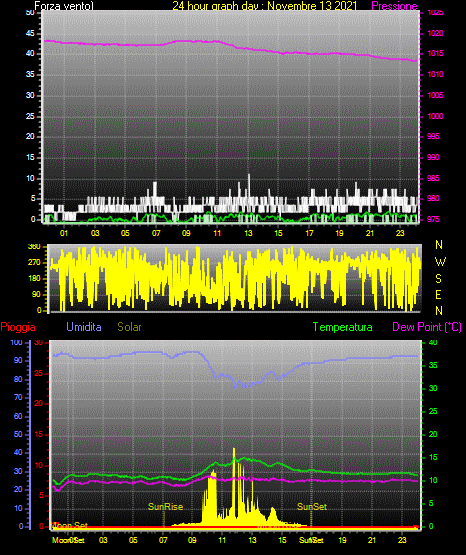This screenshot has height=555, width=466.
Task: Click the E wind direction label
Action: pyautogui.click(x=438, y=295)
